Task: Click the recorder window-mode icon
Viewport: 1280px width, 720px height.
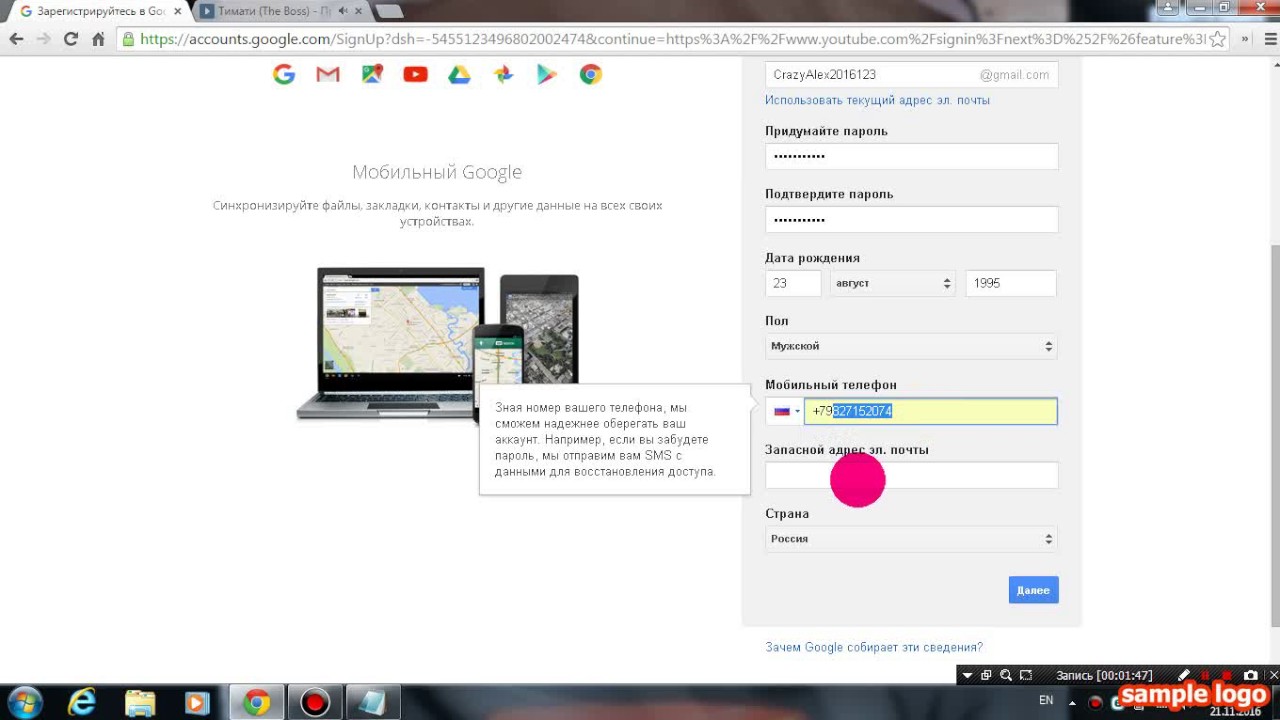Action: (986, 675)
